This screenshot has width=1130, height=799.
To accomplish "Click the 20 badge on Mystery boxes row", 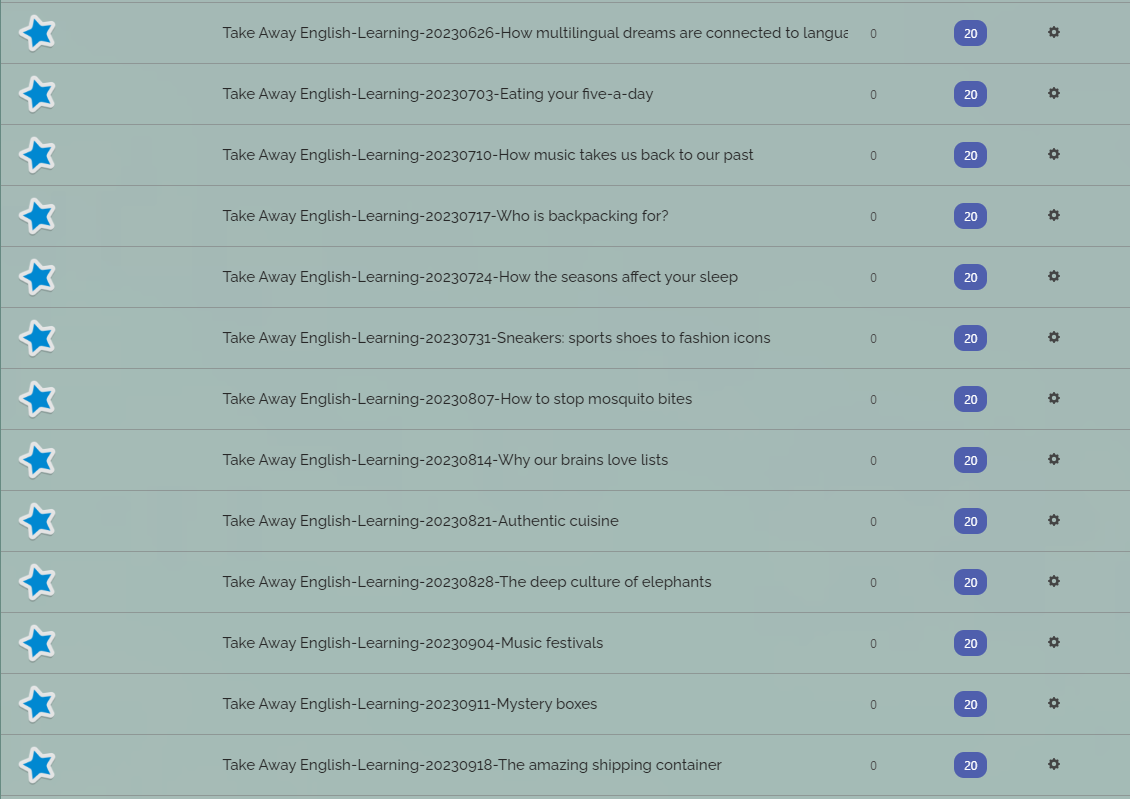I will click(970, 704).
